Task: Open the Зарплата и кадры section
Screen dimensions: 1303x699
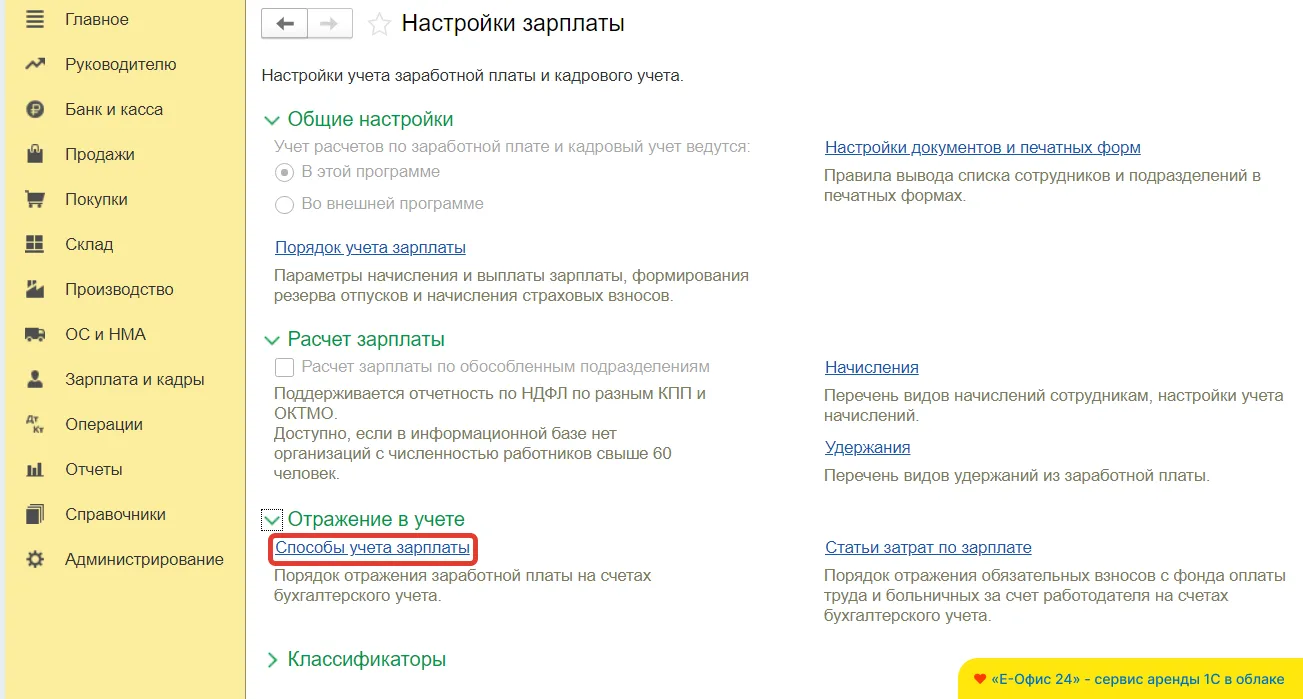Action: (x=135, y=379)
